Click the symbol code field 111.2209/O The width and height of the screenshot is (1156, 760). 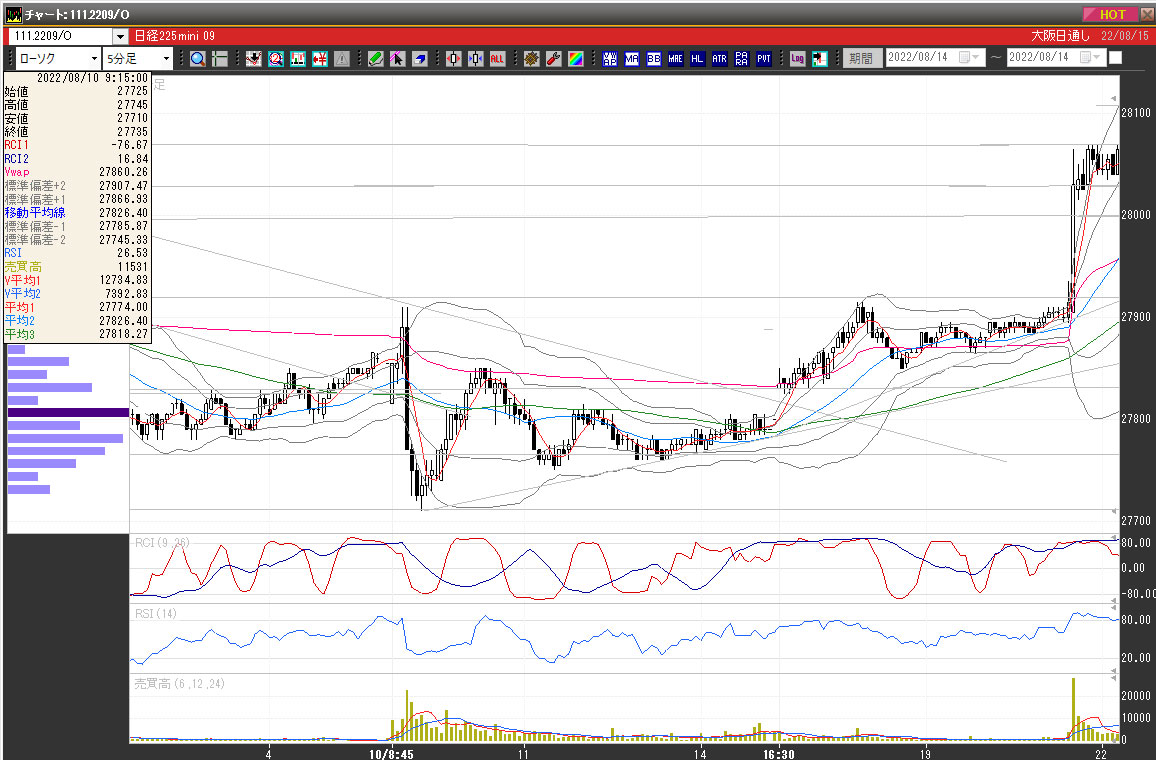pos(61,35)
